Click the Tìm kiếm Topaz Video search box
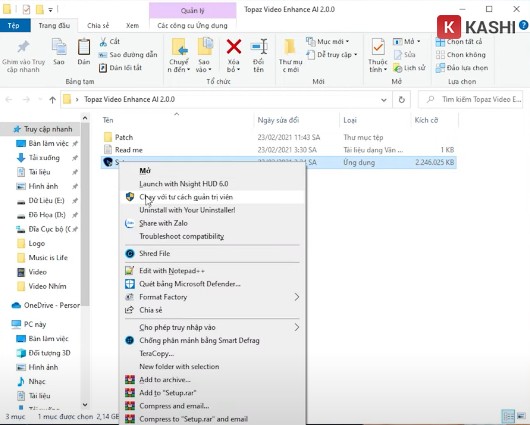This screenshot has width=530, height=425. 471,99
